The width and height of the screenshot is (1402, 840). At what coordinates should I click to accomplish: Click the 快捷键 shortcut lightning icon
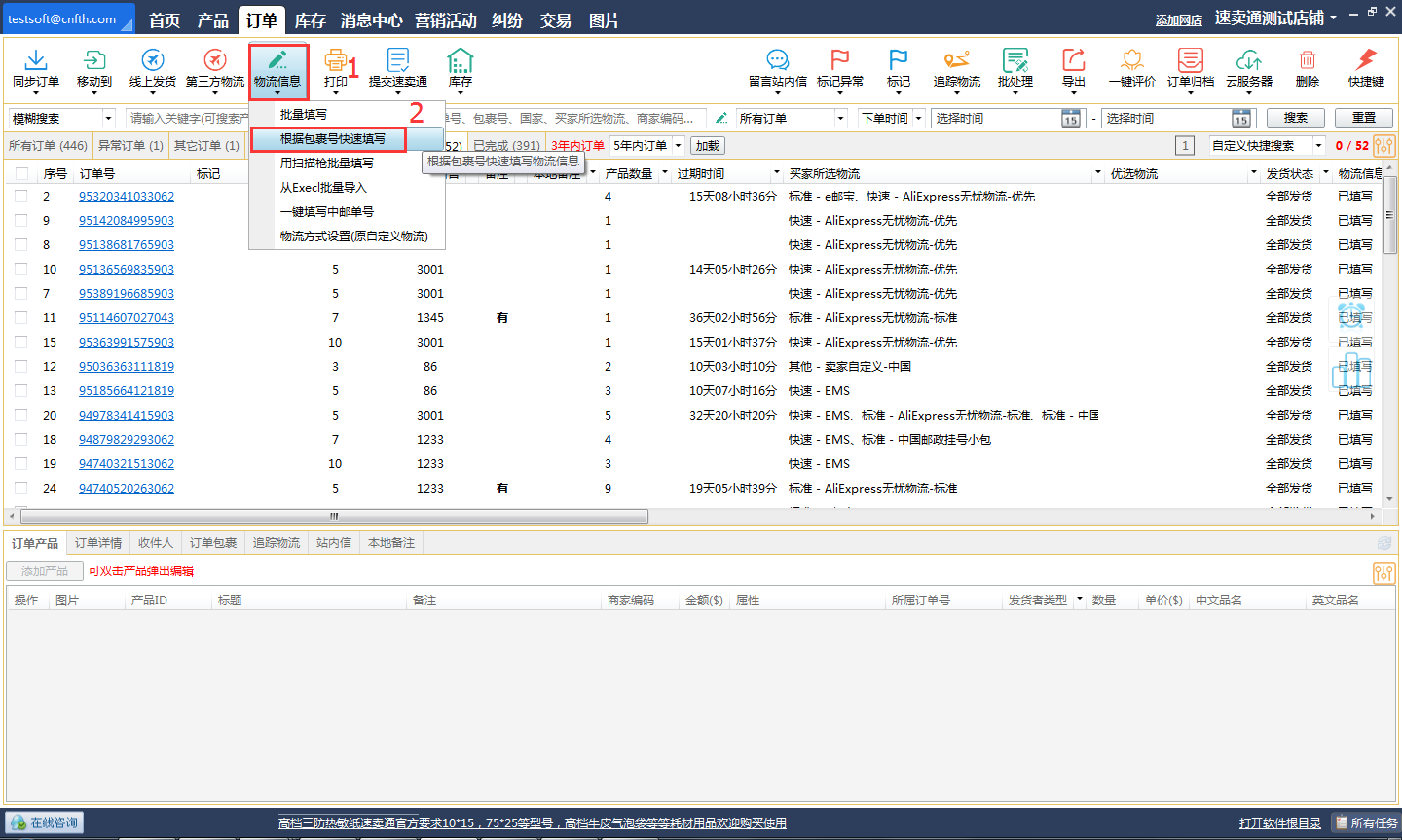tap(1366, 60)
